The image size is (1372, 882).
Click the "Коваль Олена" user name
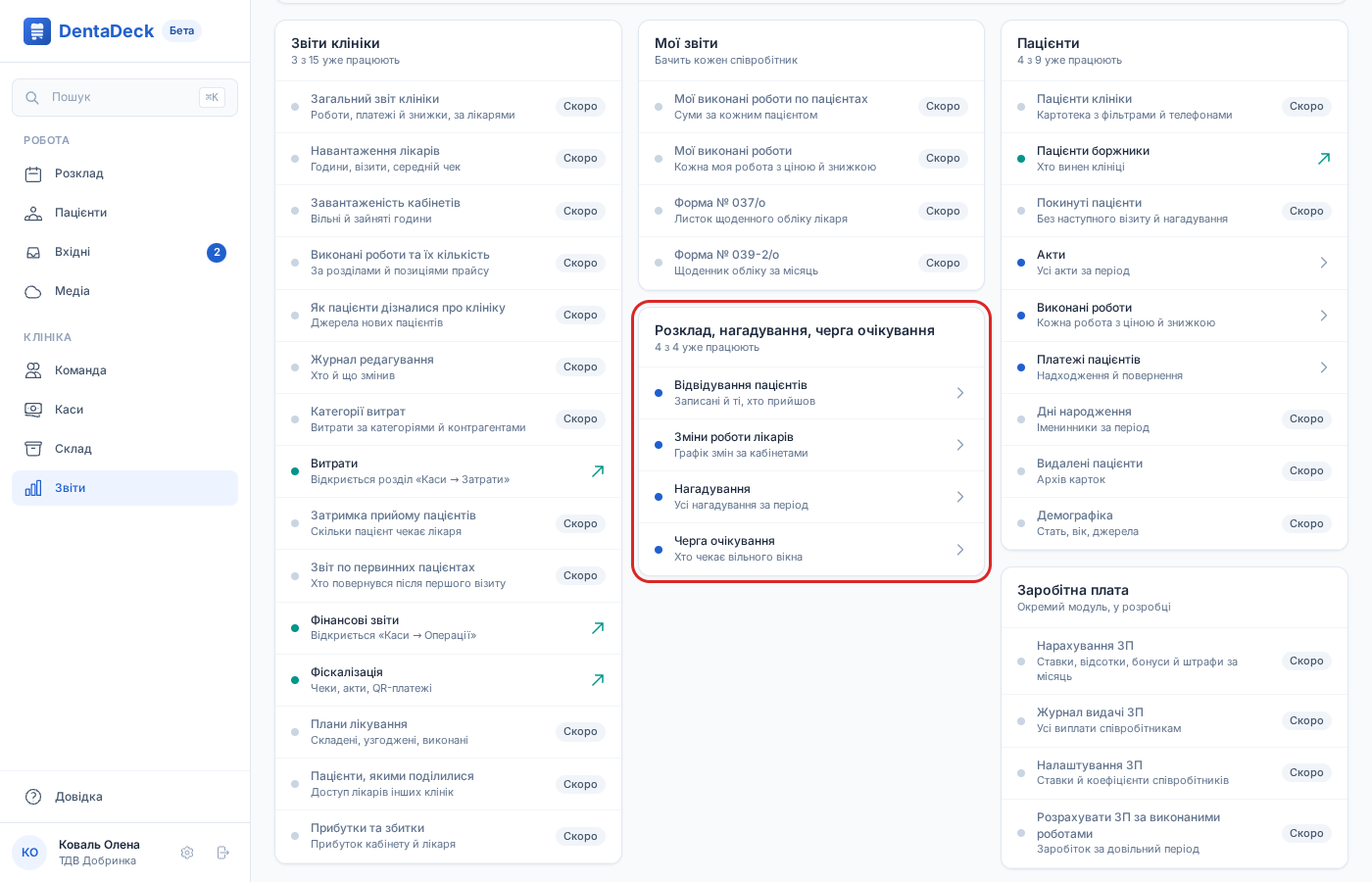(99, 845)
